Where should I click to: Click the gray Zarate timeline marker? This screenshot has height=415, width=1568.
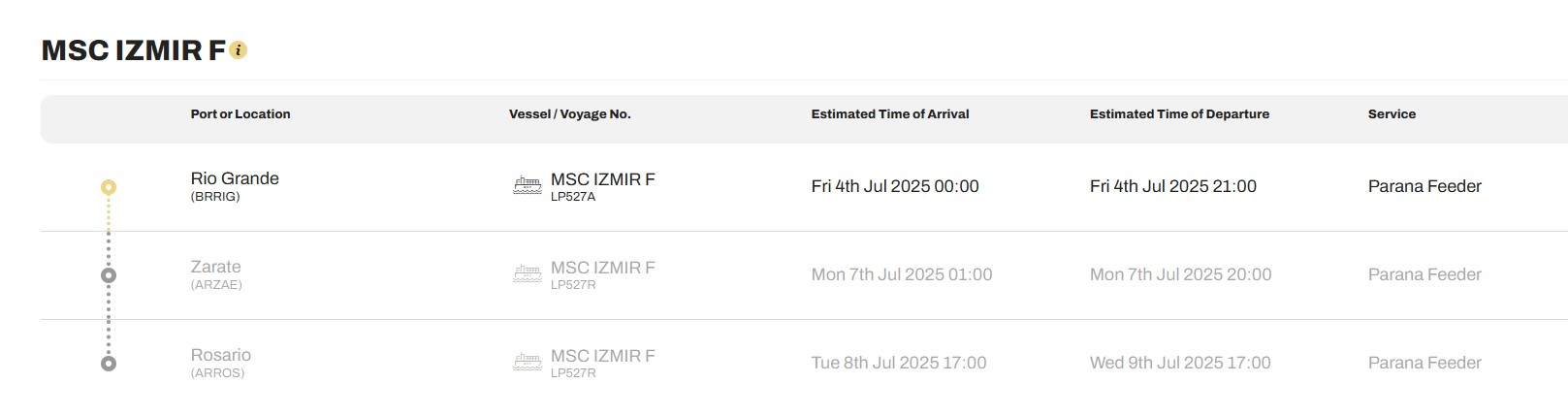tap(109, 275)
